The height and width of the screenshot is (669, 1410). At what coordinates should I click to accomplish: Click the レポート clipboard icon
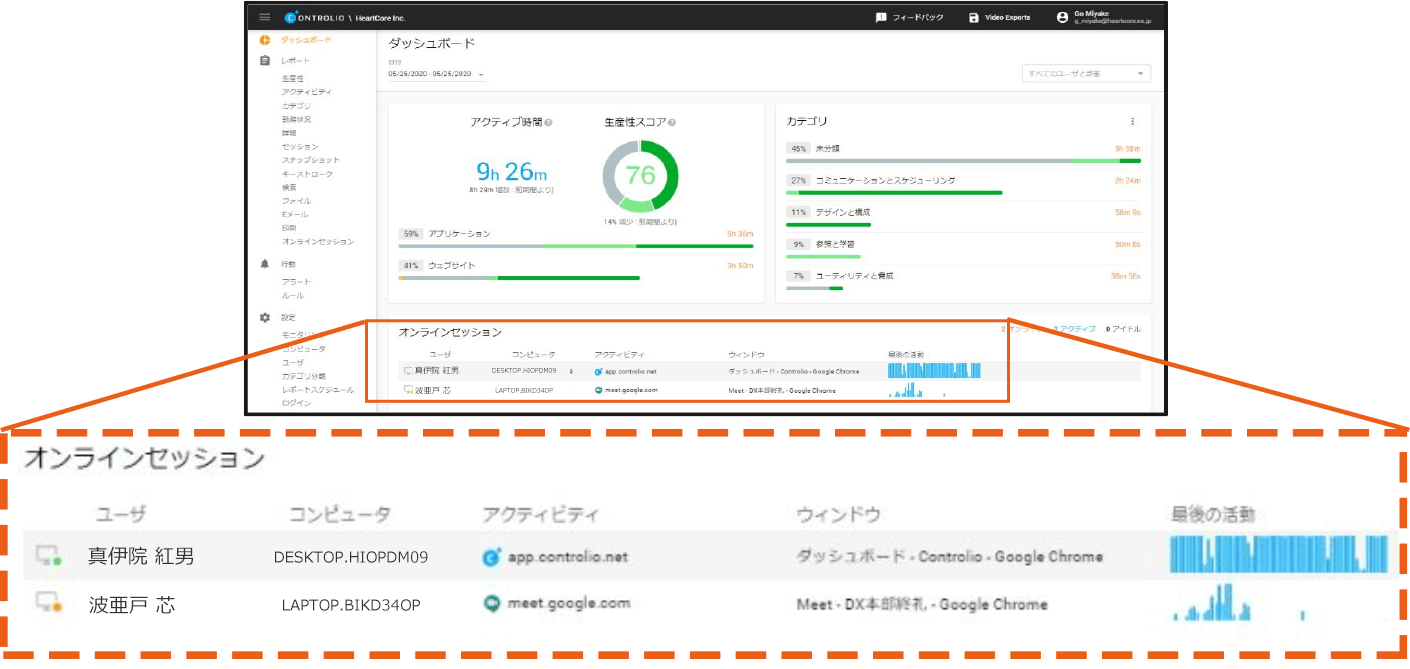pyautogui.click(x=265, y=61)
